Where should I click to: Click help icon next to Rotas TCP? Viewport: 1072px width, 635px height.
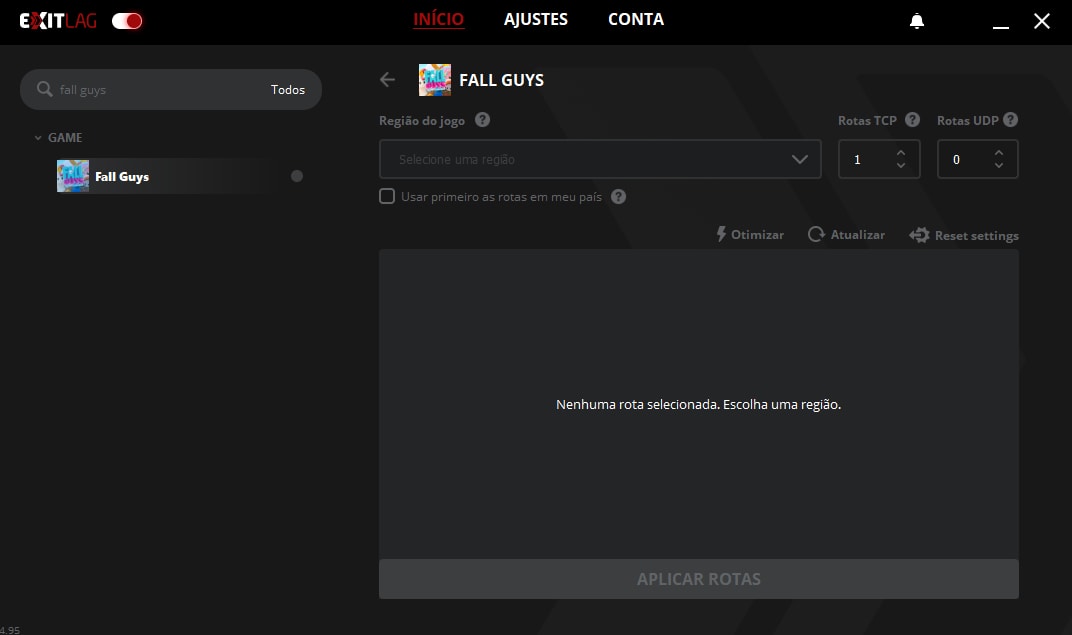tap(912, 120)
